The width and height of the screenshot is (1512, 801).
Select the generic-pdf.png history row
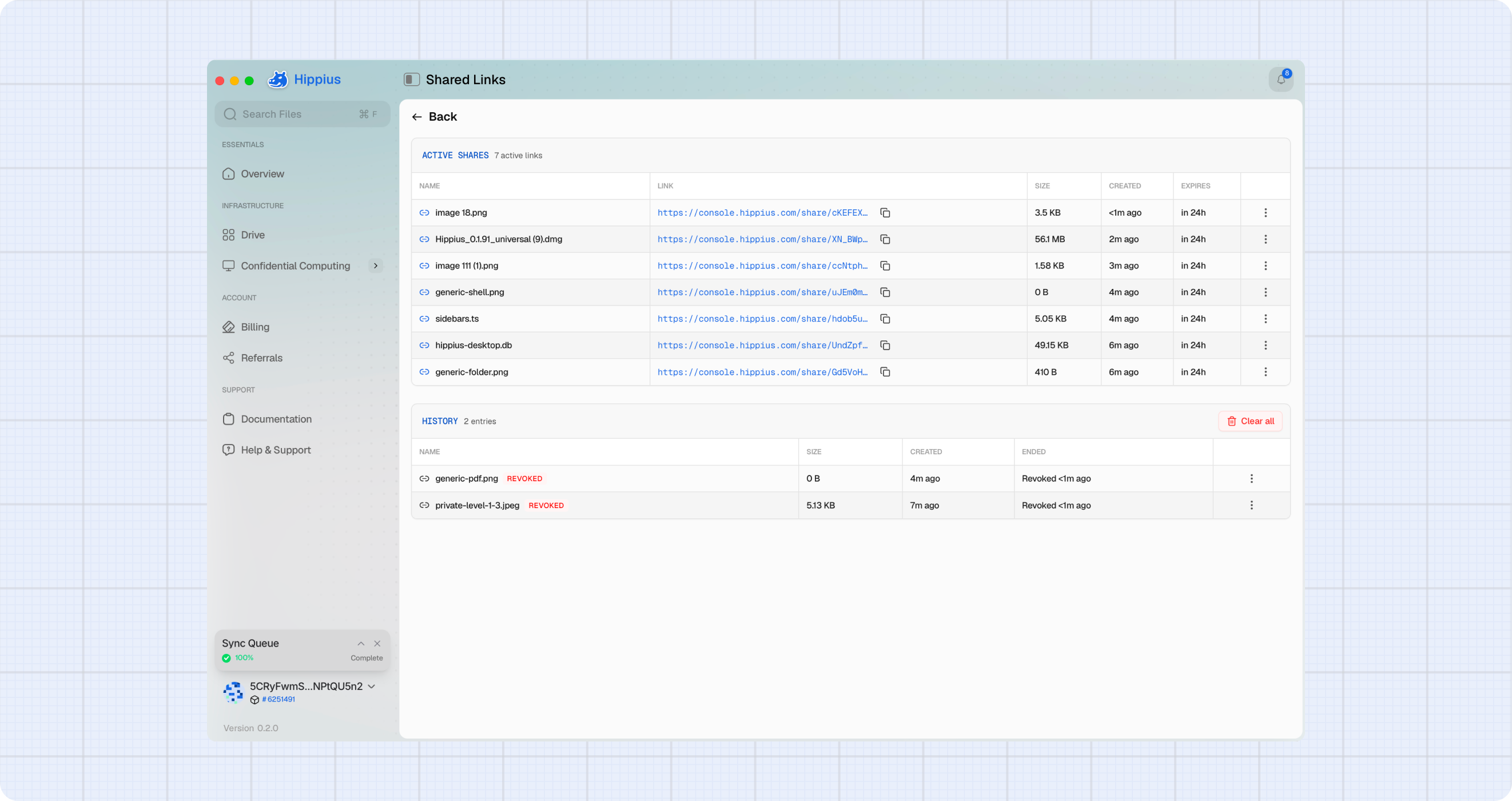coord(850,479)
